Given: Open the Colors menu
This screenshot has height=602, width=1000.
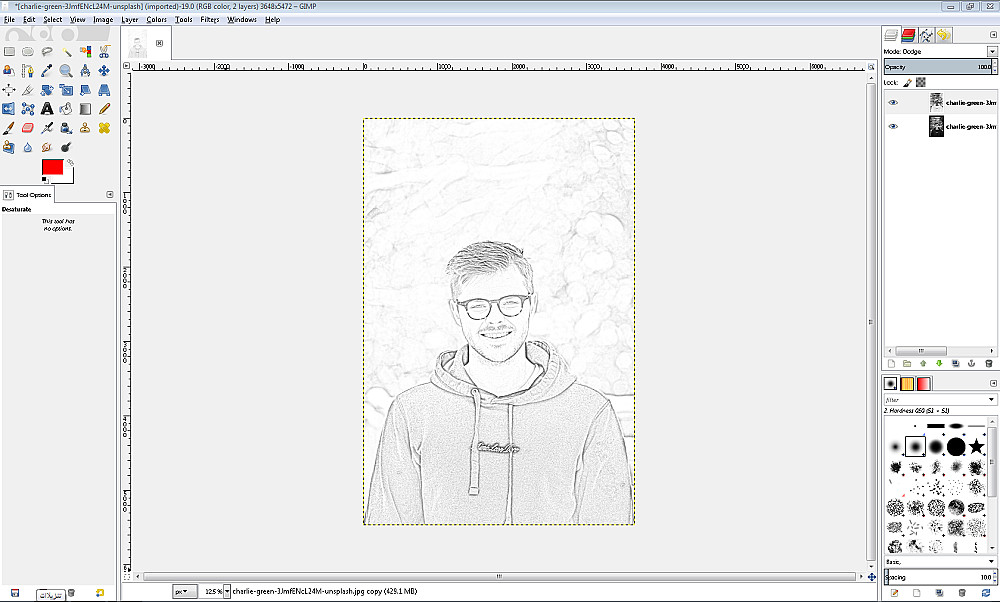Looking at the screenshot, I should coord(157,19).
